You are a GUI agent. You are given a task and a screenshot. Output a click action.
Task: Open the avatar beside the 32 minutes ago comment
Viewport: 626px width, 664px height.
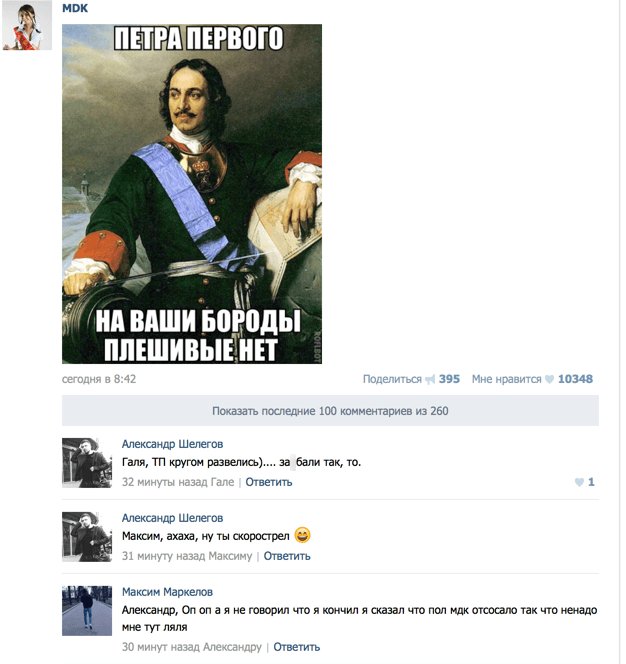87,463
